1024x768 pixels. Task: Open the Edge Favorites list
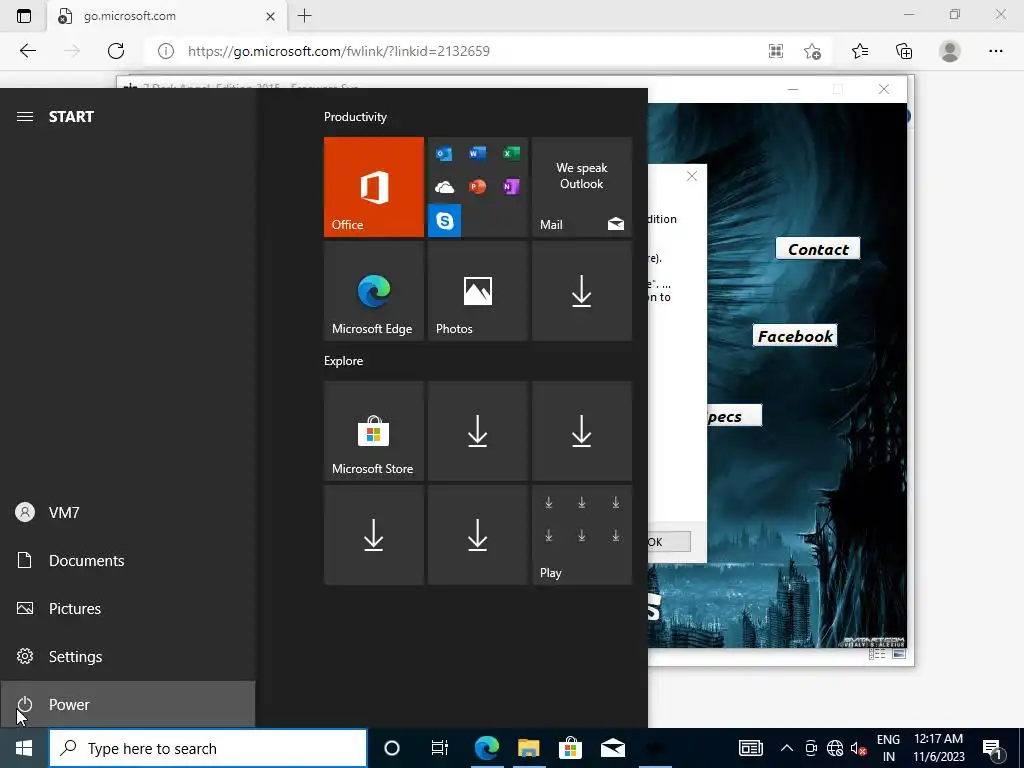[860, 51]
